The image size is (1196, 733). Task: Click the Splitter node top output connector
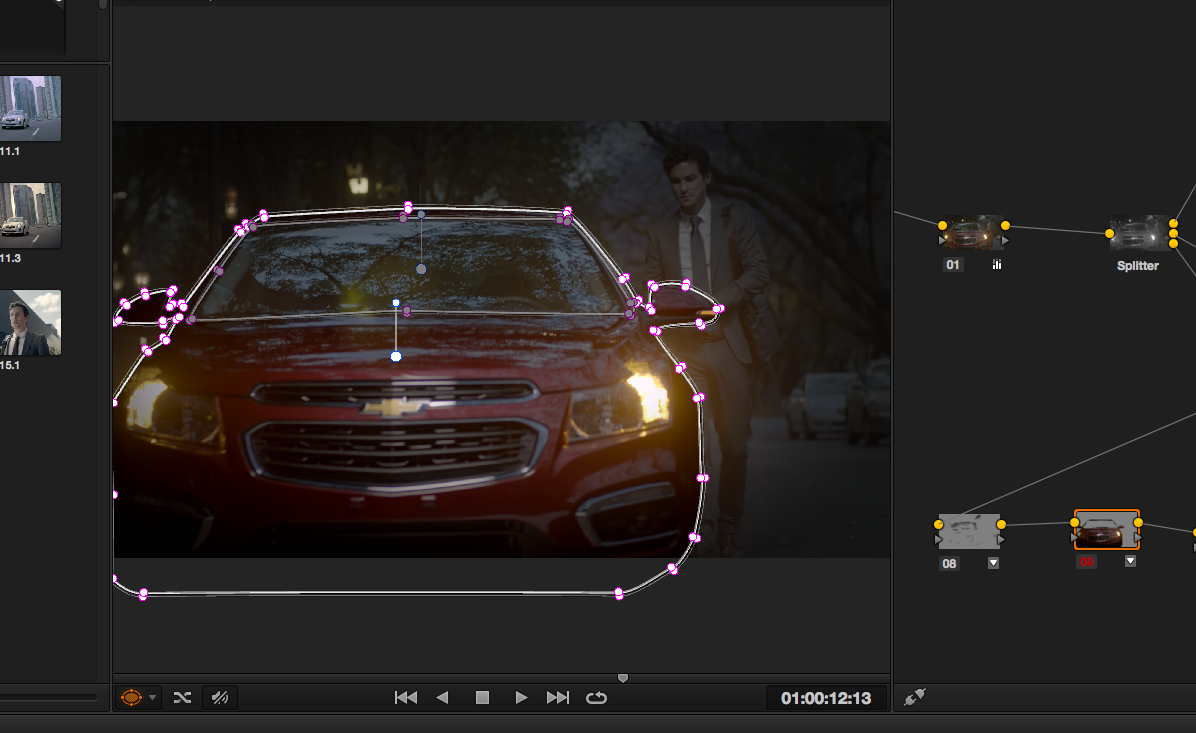click(1173, 223)
